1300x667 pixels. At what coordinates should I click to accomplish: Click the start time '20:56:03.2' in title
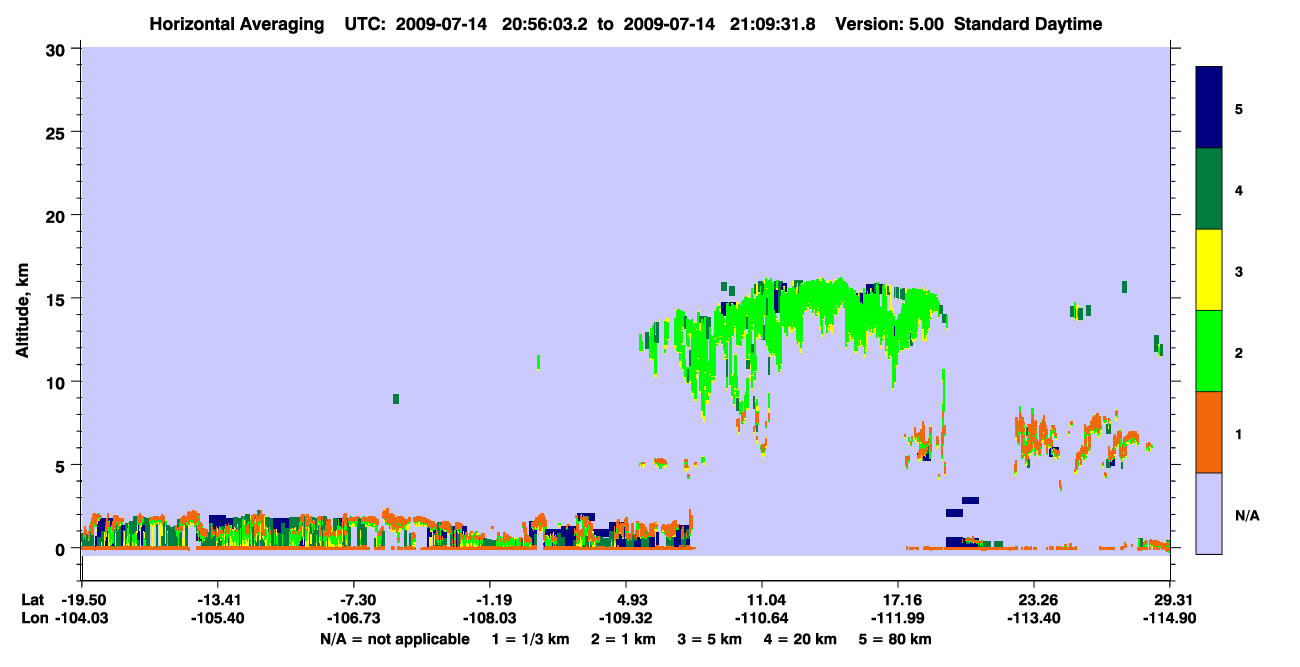click(543, 24)
